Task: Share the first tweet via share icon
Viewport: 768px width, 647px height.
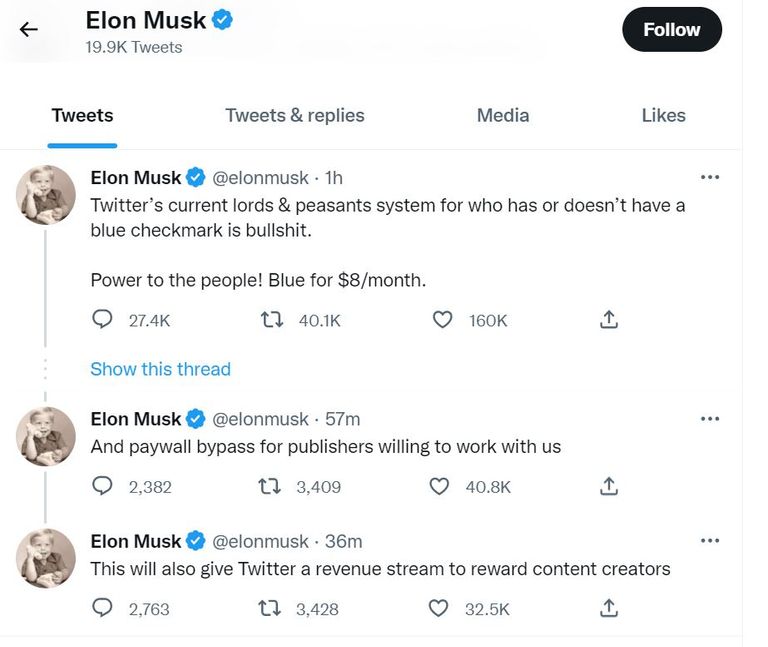Action: (x=609, y=320)
